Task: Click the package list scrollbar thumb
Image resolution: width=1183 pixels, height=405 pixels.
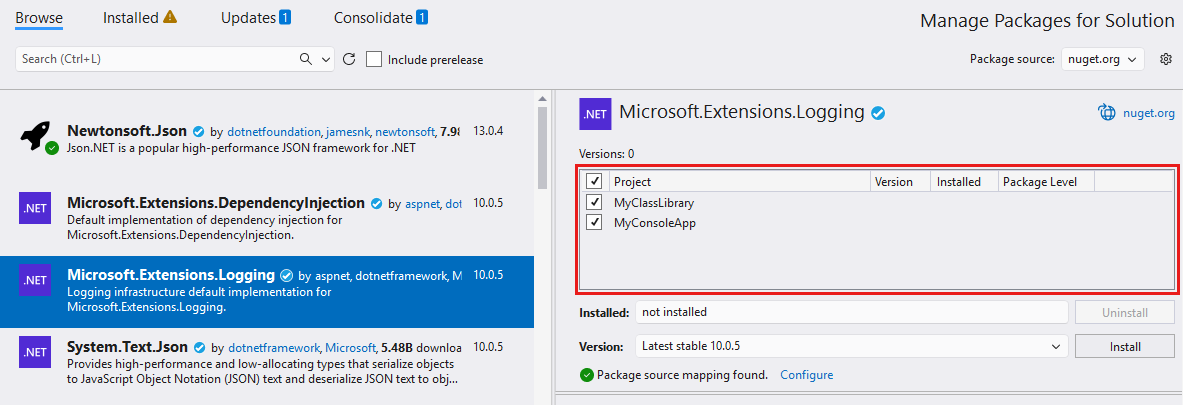Action: [542, 148]
